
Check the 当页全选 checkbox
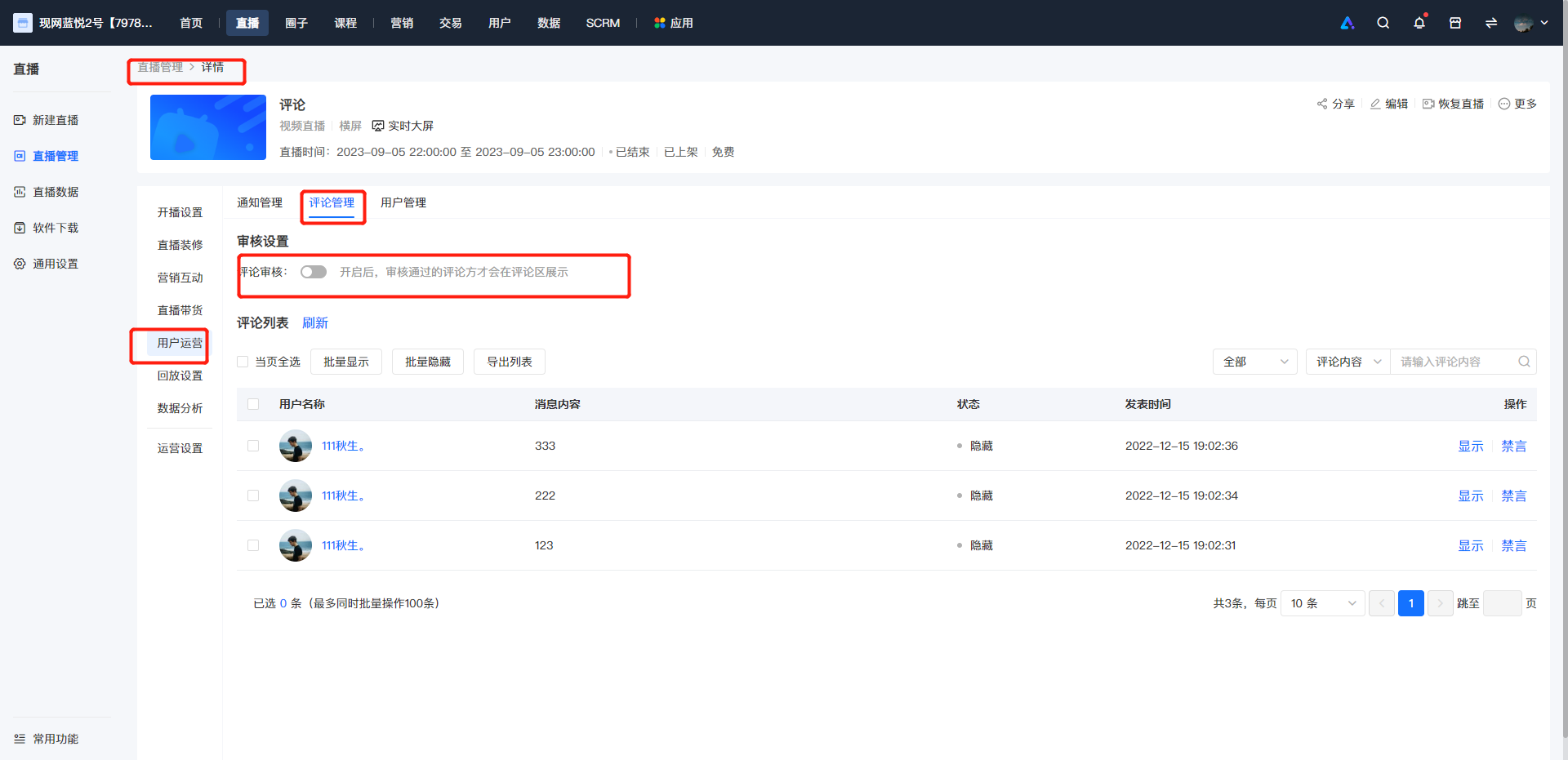tap(243, 362)
